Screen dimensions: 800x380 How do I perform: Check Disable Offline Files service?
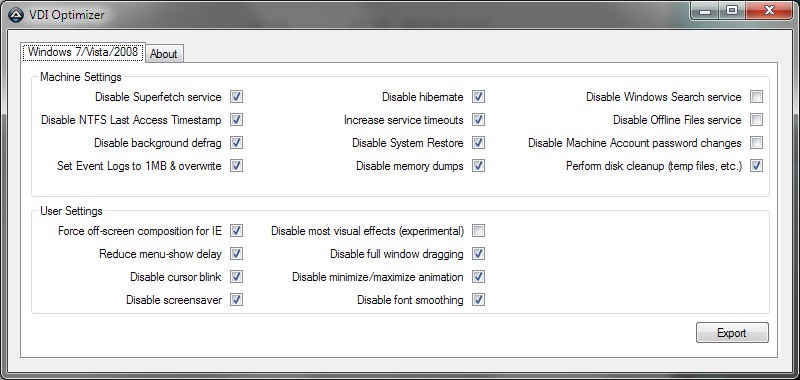(x=756, y=120)
